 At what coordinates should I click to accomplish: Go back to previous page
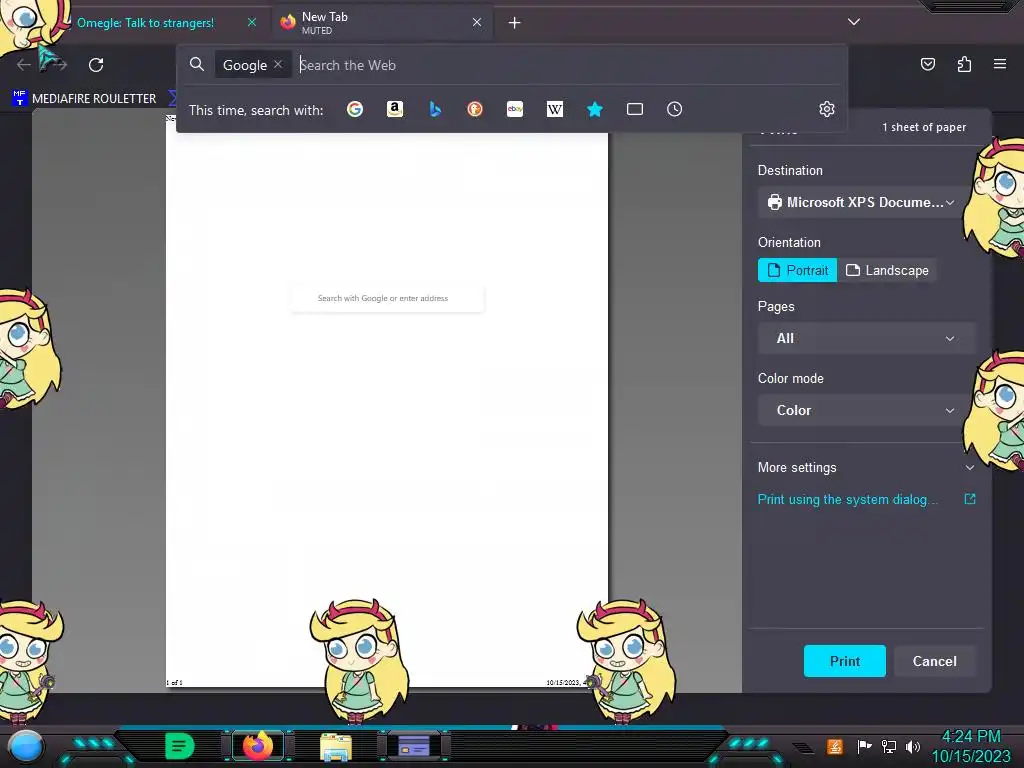click(24, 65)
